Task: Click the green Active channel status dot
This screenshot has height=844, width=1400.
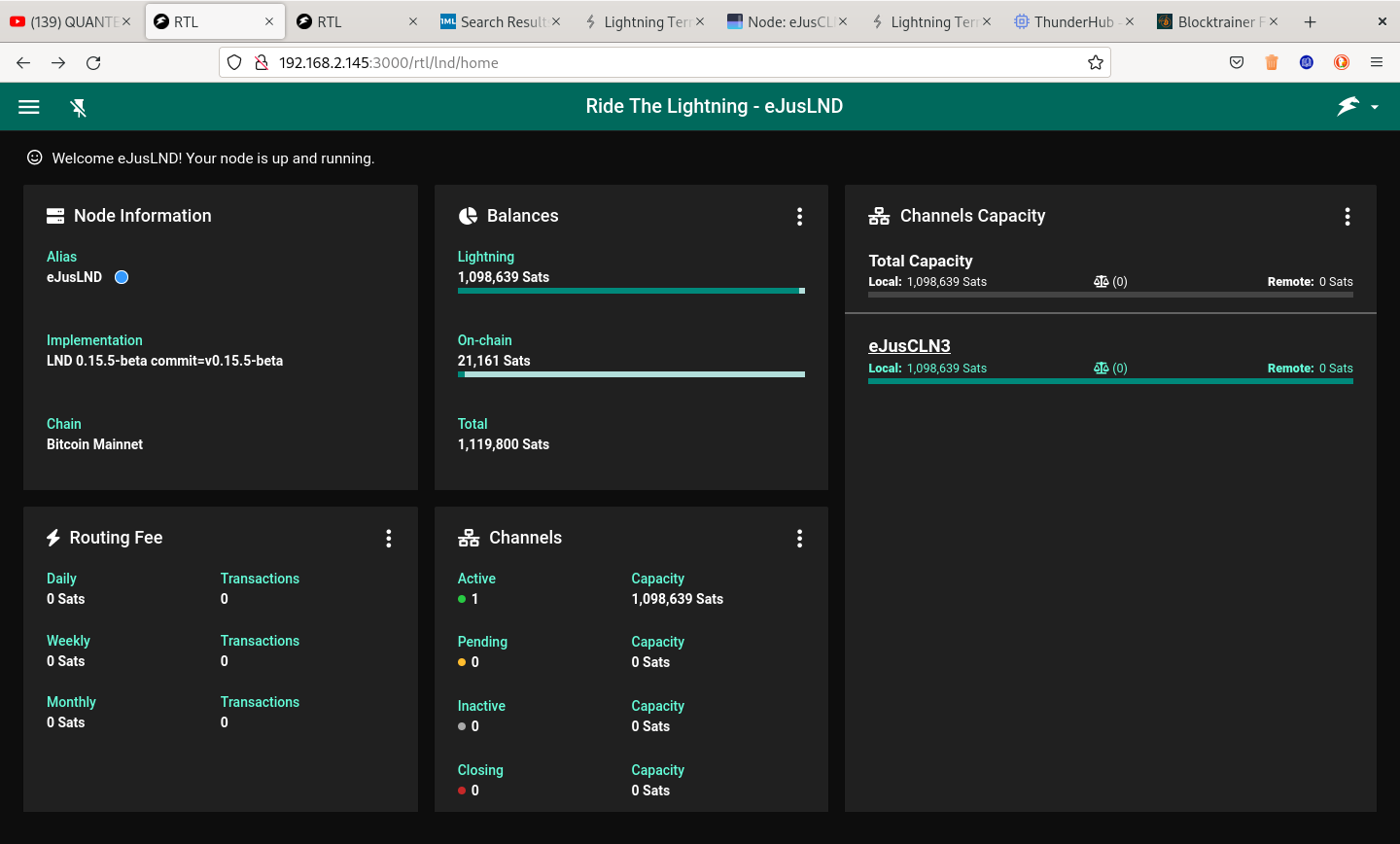Action: pyautogui.click(x=462, y=599)
